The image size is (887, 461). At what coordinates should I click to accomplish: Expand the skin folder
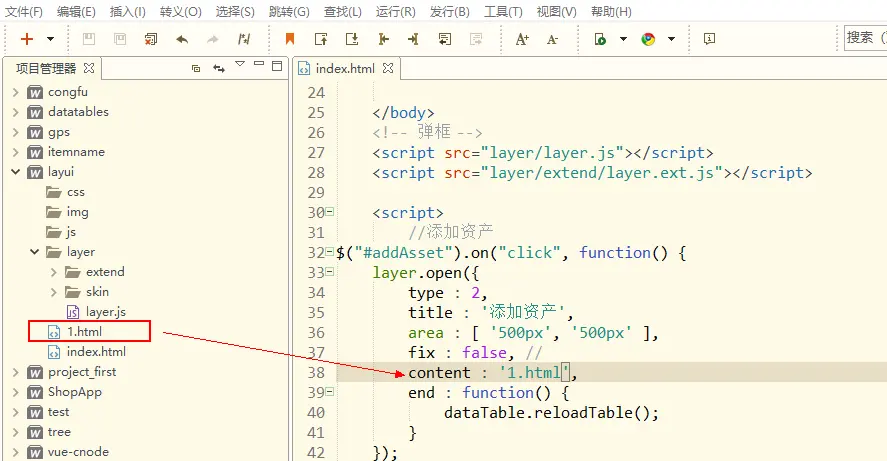[x=54, y=292]
